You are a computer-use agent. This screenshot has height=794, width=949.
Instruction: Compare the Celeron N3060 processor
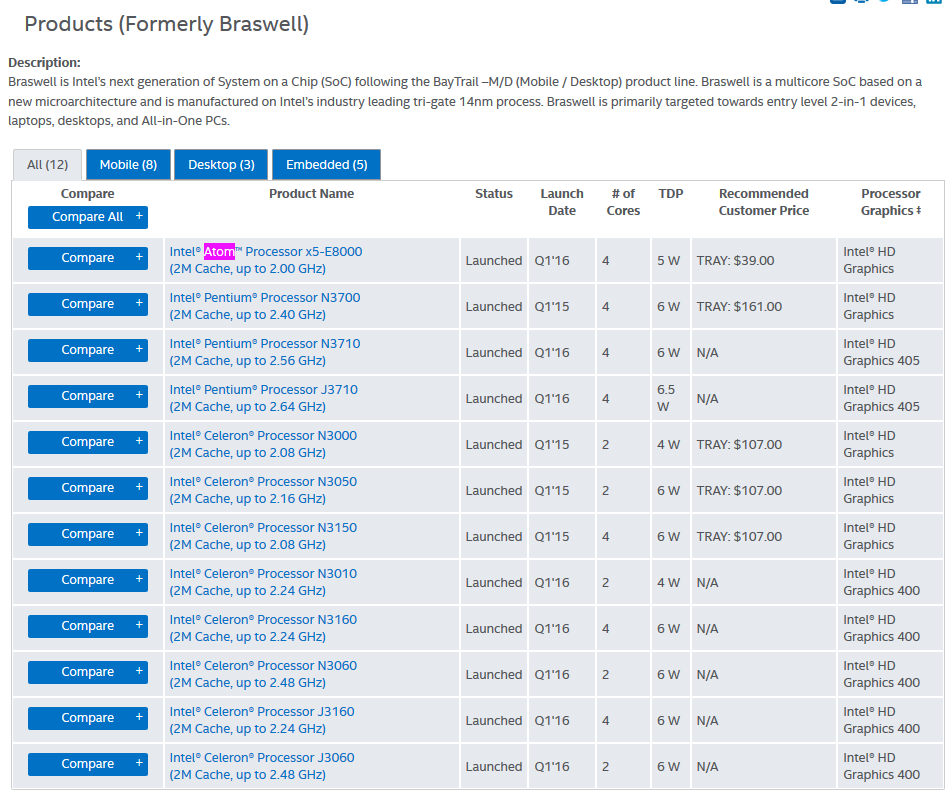[x=88, y=672]
